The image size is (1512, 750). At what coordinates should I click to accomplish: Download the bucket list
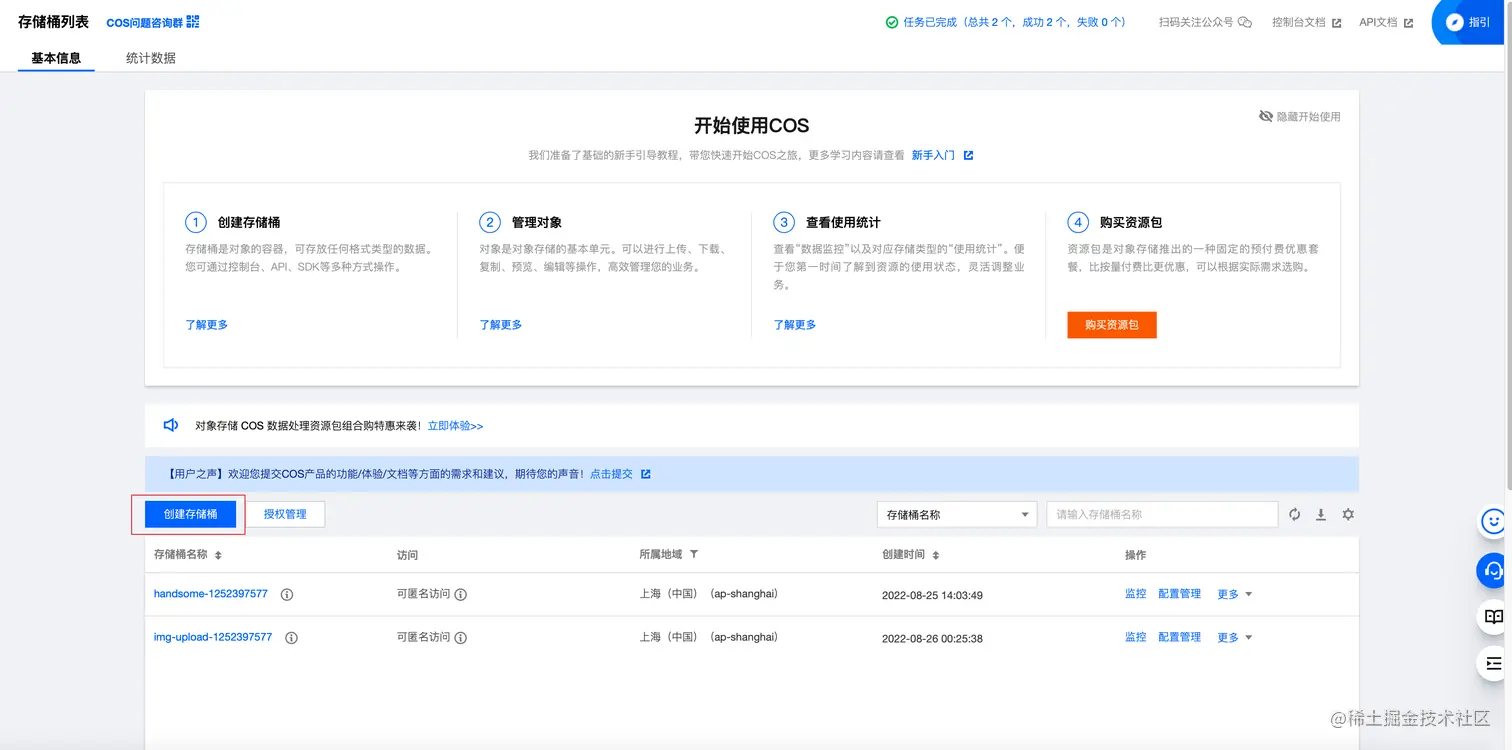point(1321,514)
